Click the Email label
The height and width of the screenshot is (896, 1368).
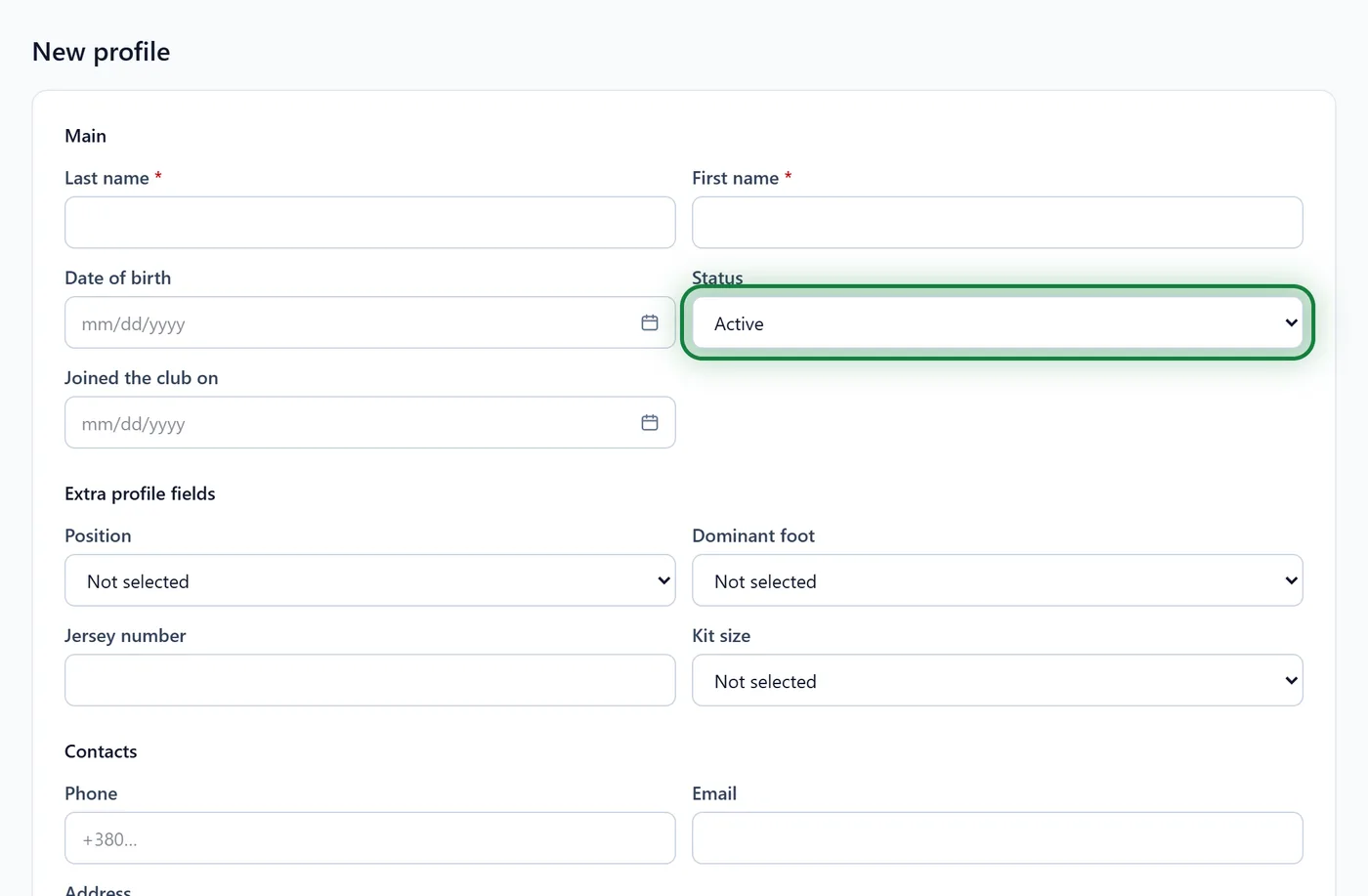click(x=714, y=793)
